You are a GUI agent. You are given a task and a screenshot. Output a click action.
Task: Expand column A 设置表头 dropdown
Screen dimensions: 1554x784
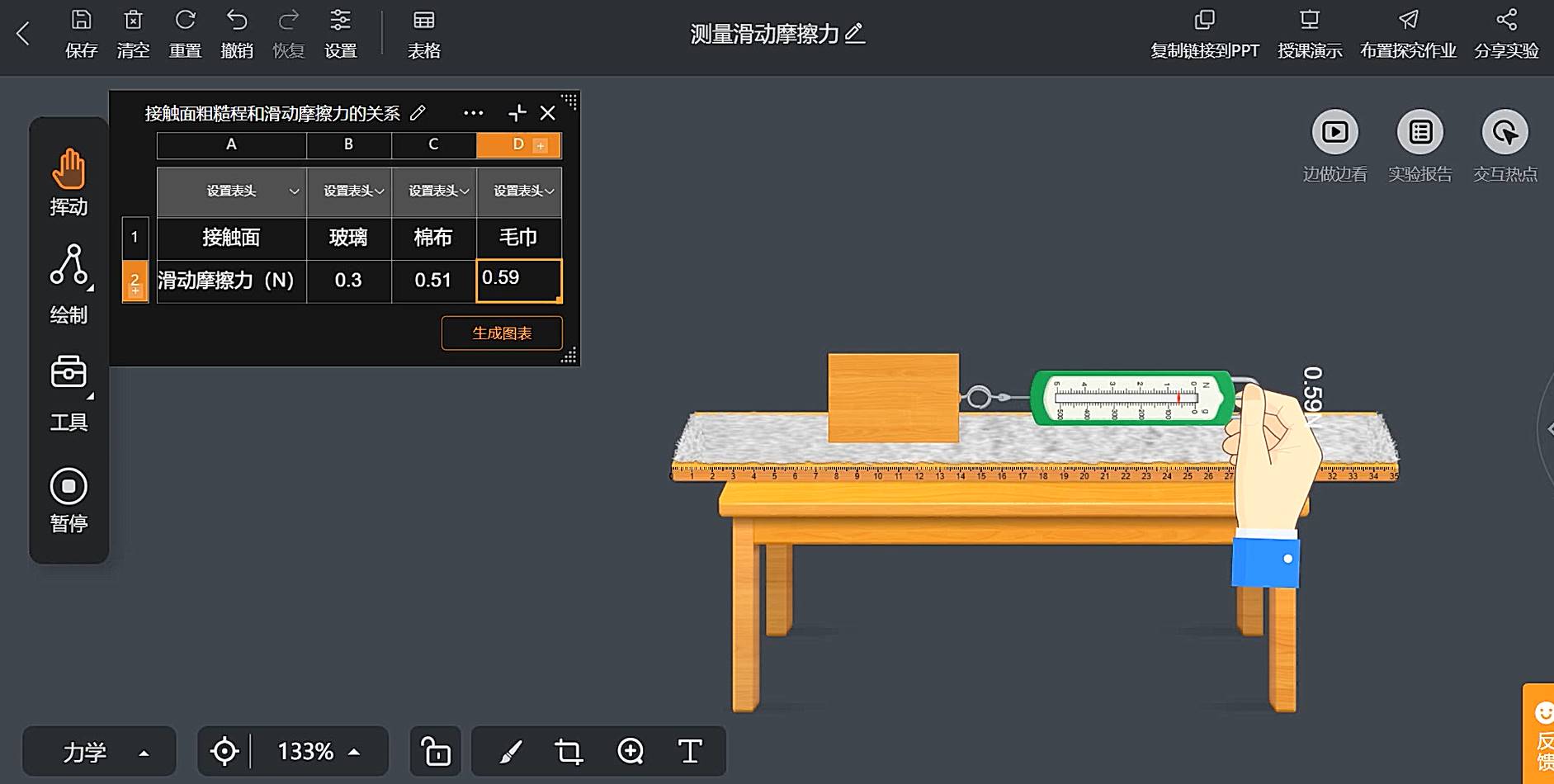(x=293, y=191)
